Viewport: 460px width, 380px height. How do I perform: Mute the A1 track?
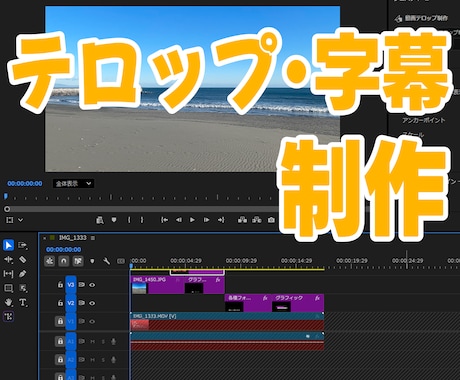[x=93, y=342]
